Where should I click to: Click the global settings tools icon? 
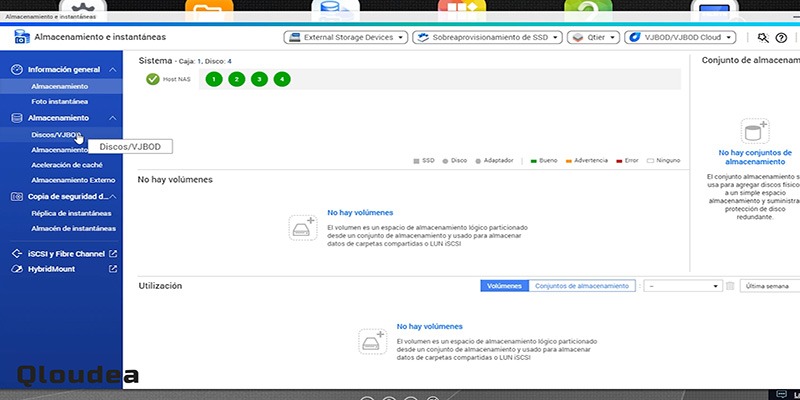pos(763,38)
